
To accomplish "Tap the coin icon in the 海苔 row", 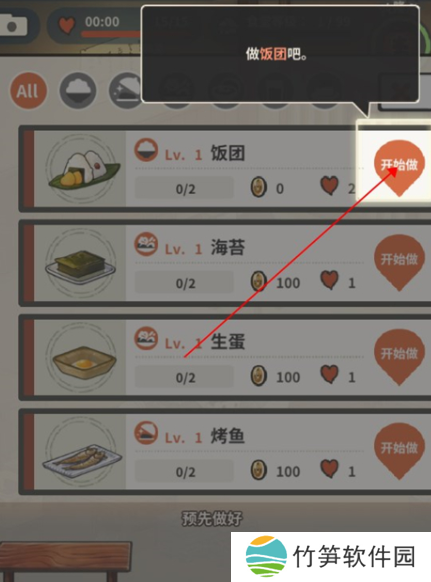I will pyautogui.click(x=259, y=282).
